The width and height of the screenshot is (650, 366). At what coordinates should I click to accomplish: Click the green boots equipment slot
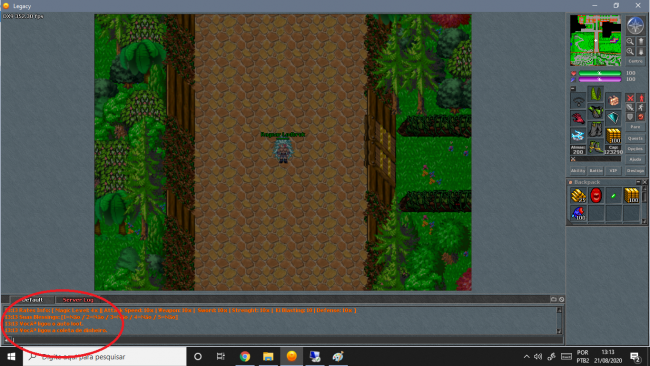click(x=596, y=147)
